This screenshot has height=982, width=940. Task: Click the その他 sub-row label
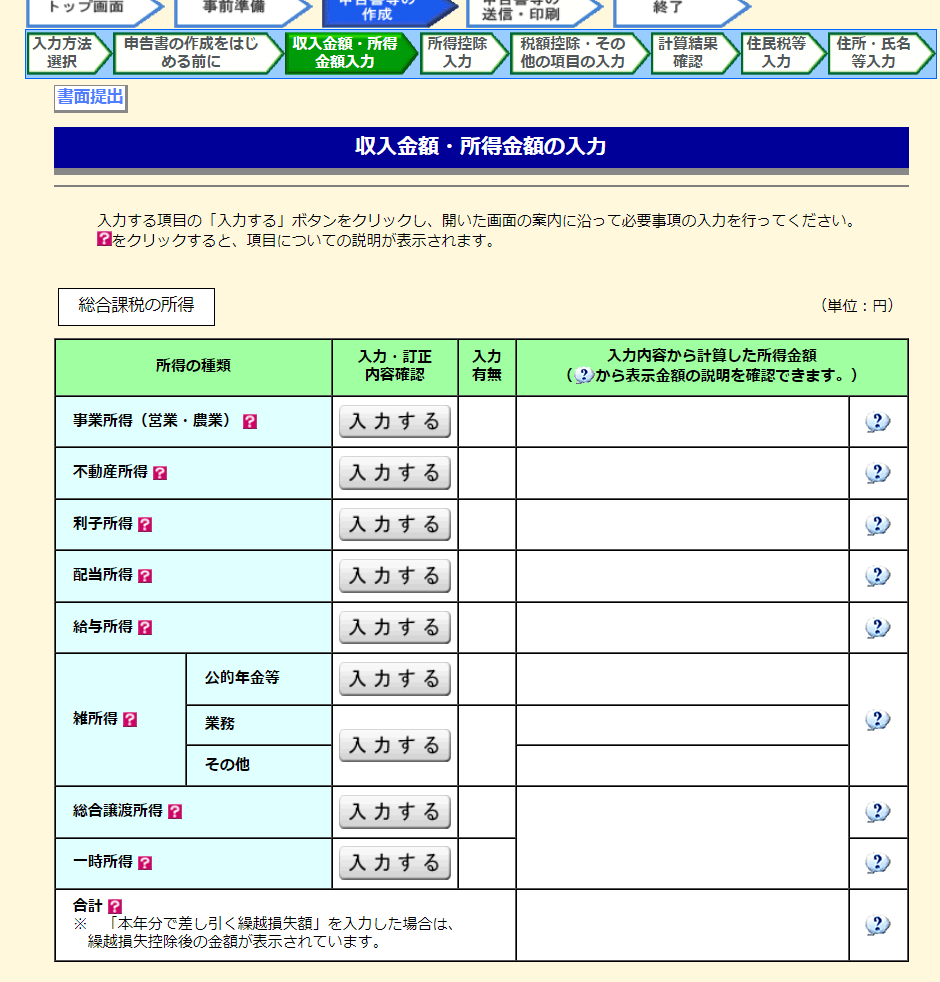click(x=227, y=765)
